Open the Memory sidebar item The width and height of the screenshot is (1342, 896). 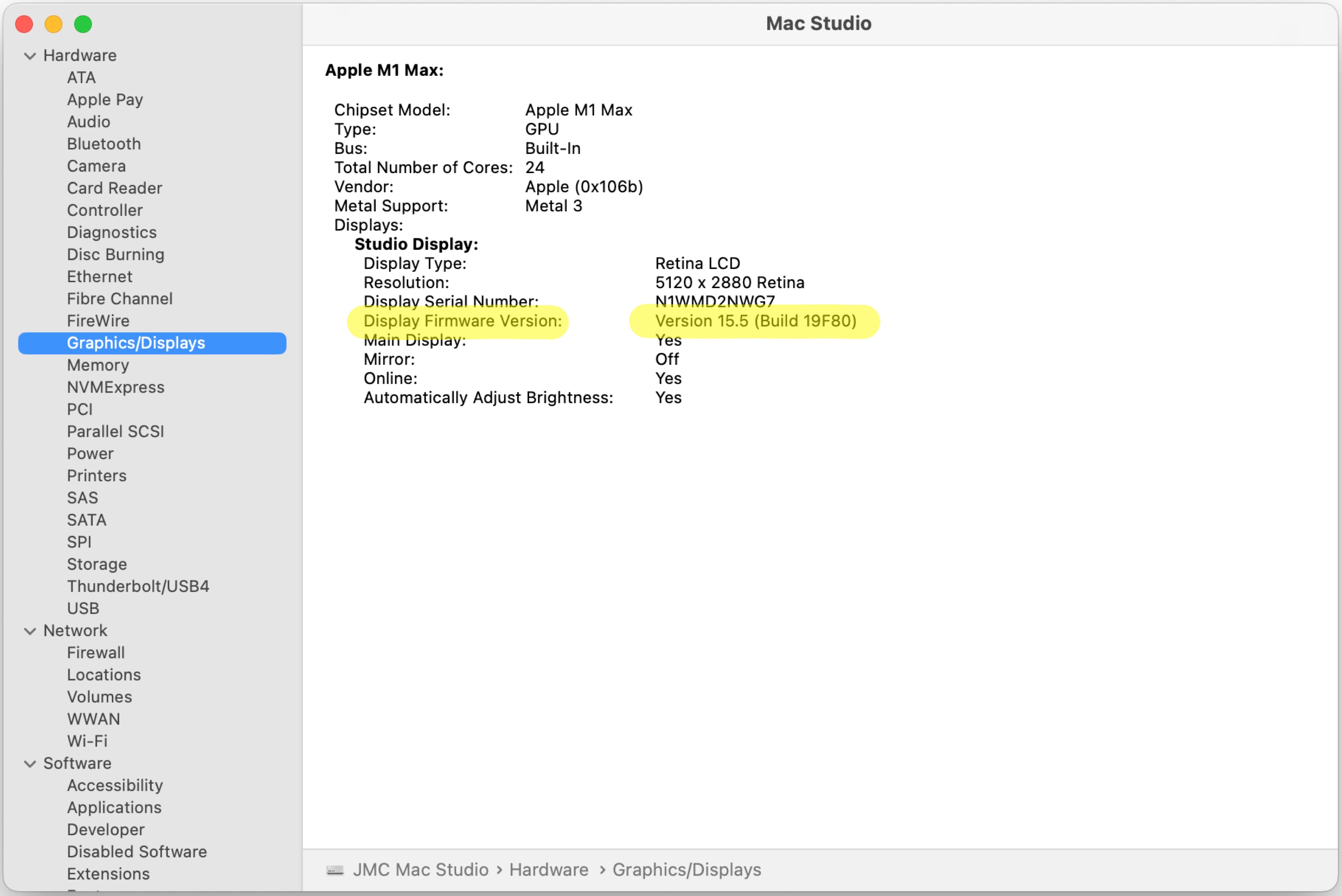pos(98,365)
